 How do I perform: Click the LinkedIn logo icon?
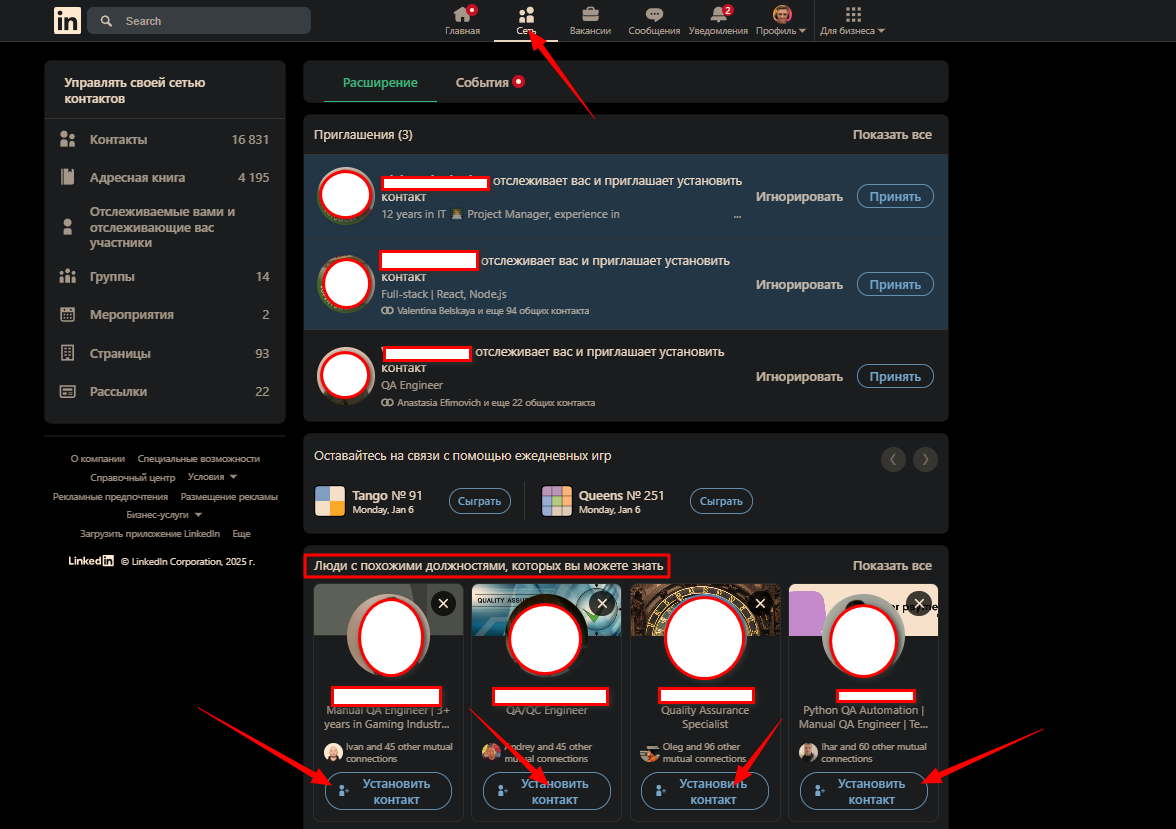coord(67,20)
